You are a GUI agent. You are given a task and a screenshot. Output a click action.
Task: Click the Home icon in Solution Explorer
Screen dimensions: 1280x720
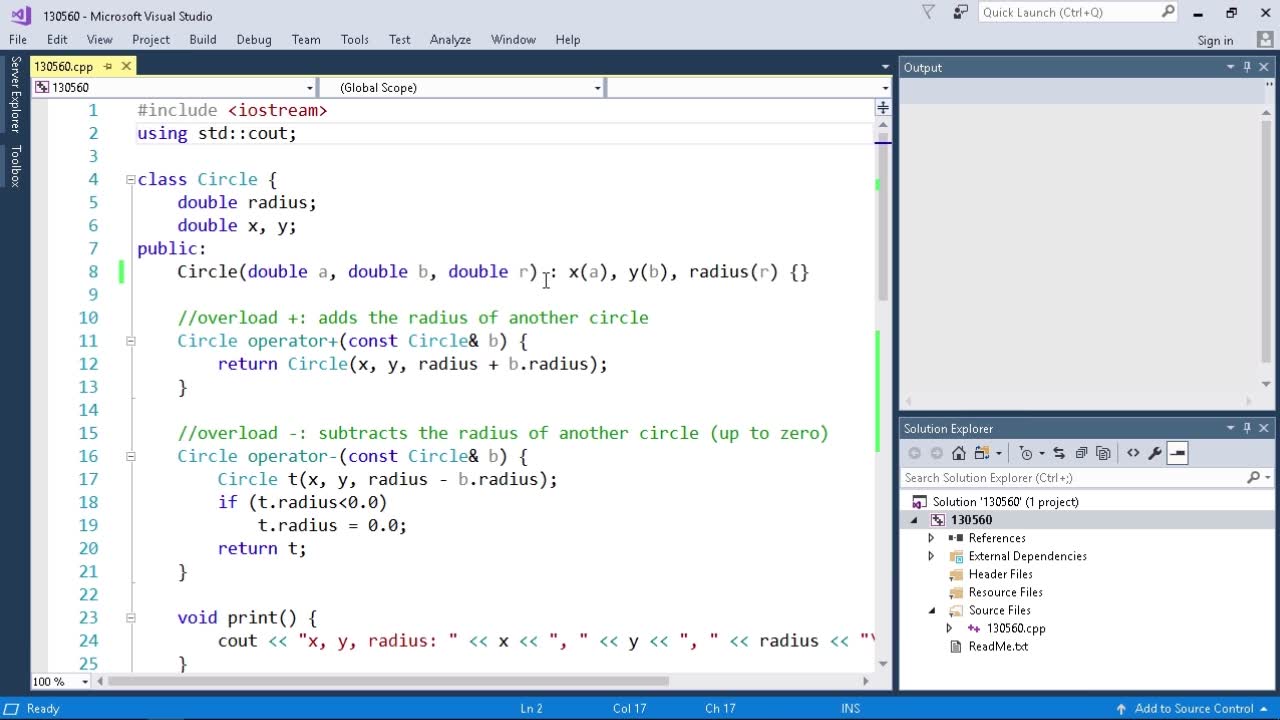coord(958,453)
